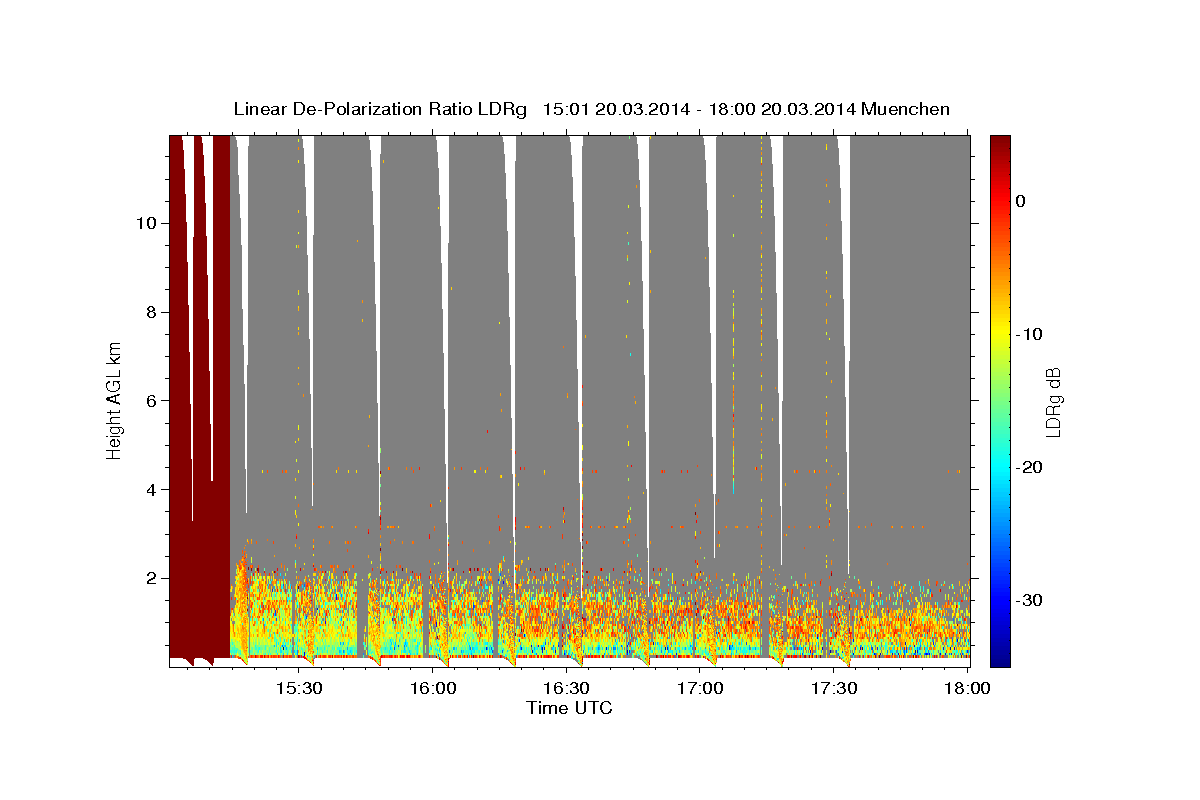
Task: Click the 'Time UTC' axis label
Action: point(569,708)
